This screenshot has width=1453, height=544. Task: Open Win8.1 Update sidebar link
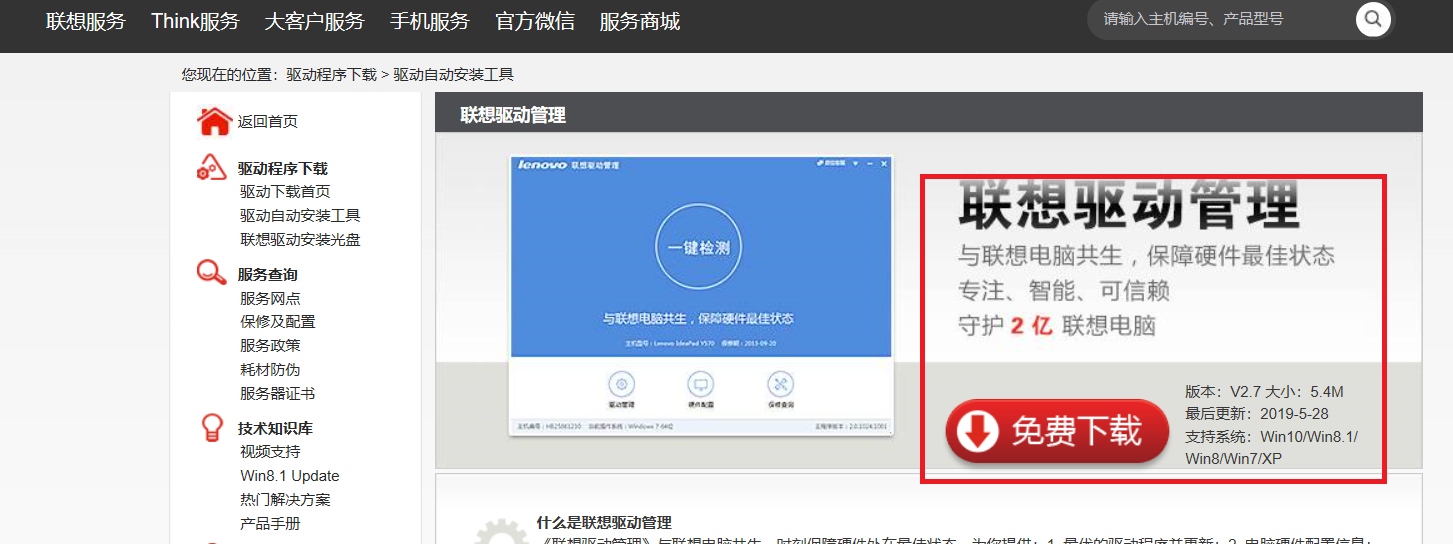tap(290, 476)
